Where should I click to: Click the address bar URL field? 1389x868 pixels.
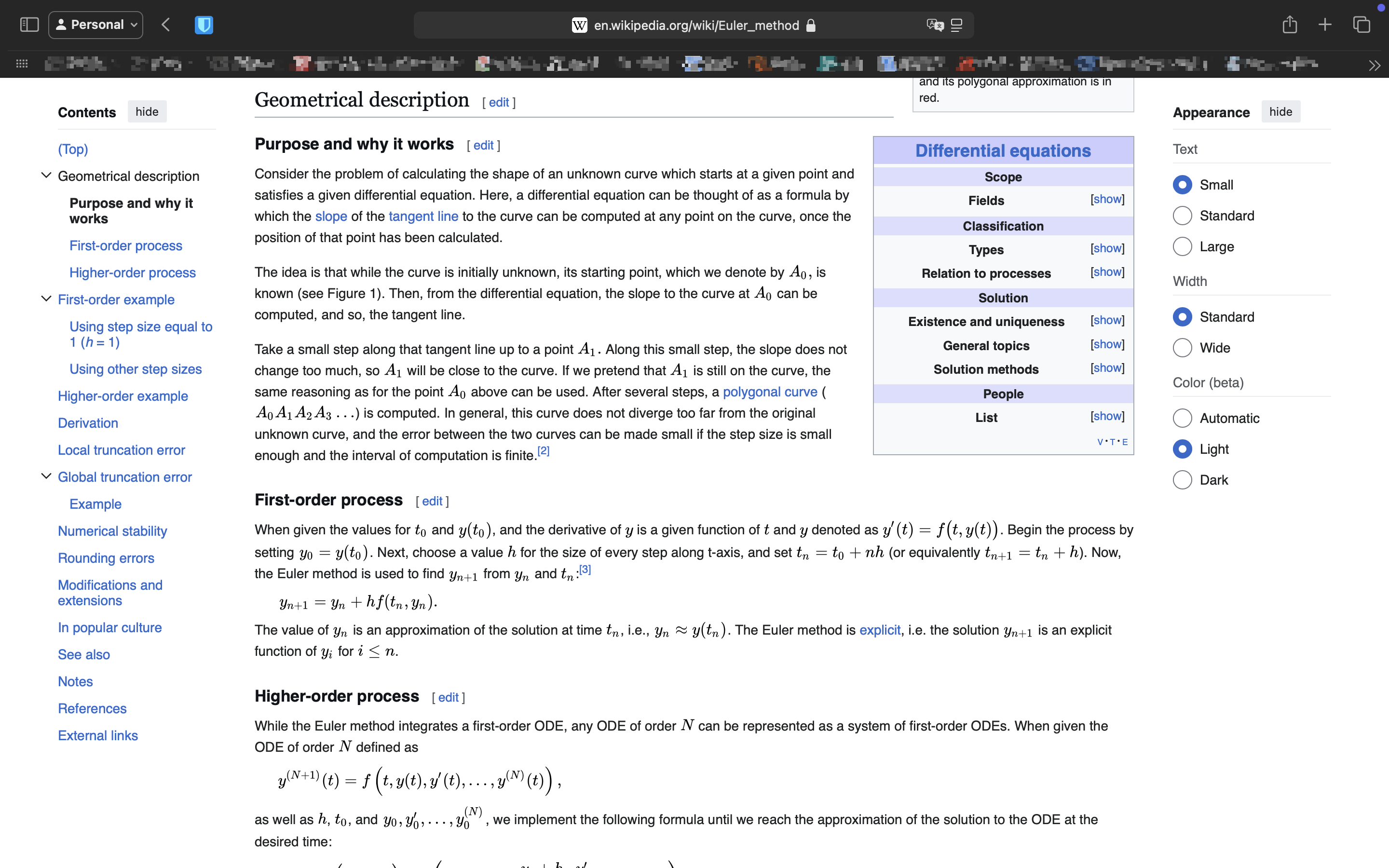pyautogui.click(x=695, y=25)
